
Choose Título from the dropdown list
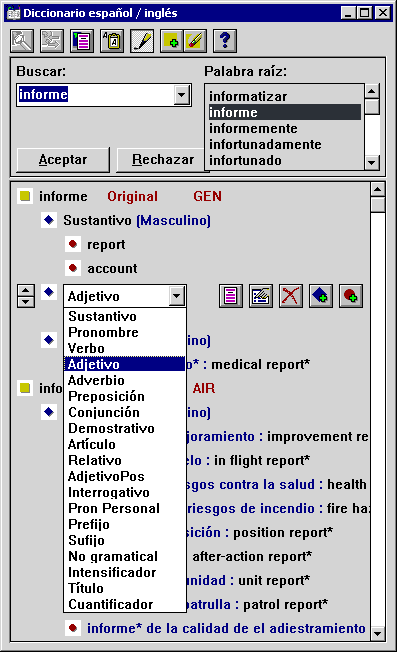[124, 588]
